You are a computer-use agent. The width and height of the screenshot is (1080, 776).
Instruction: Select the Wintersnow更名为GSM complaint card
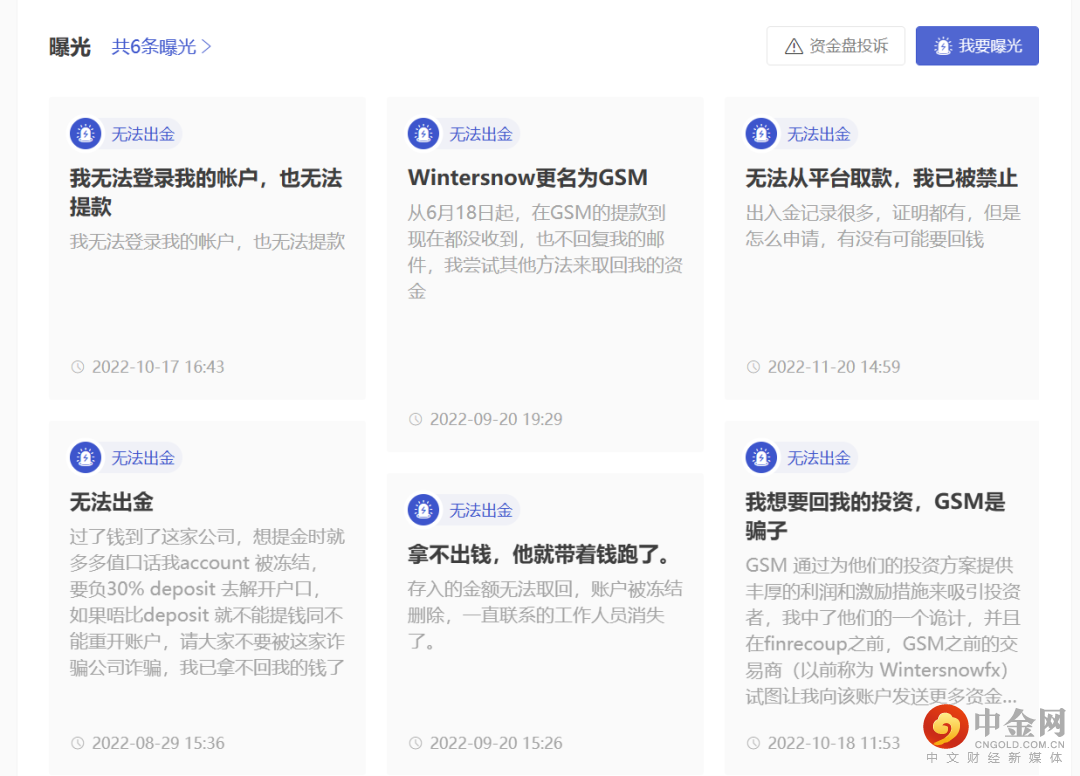click(x=527, y=177)
